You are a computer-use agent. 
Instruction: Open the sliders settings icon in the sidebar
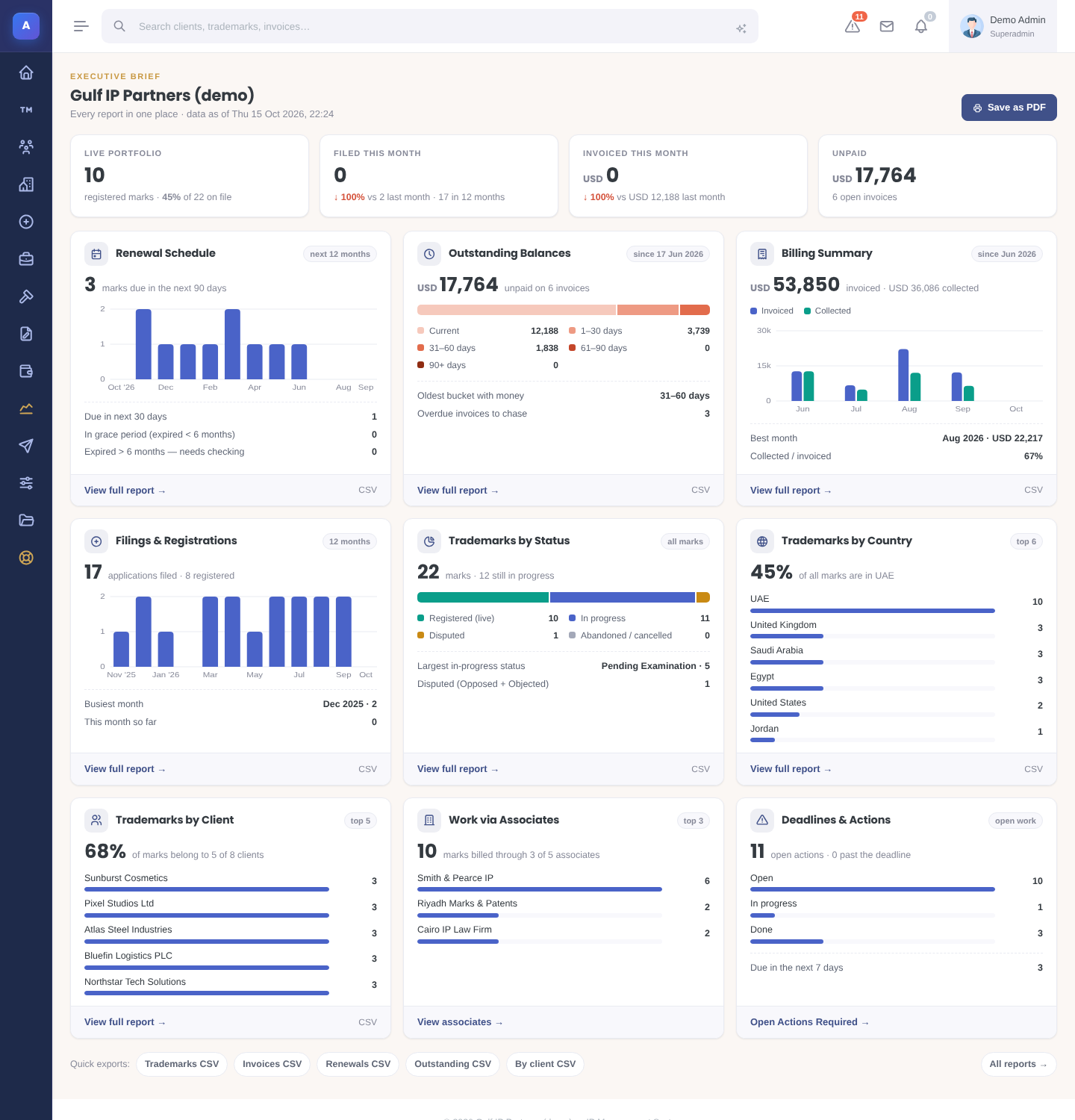(26, 483)
